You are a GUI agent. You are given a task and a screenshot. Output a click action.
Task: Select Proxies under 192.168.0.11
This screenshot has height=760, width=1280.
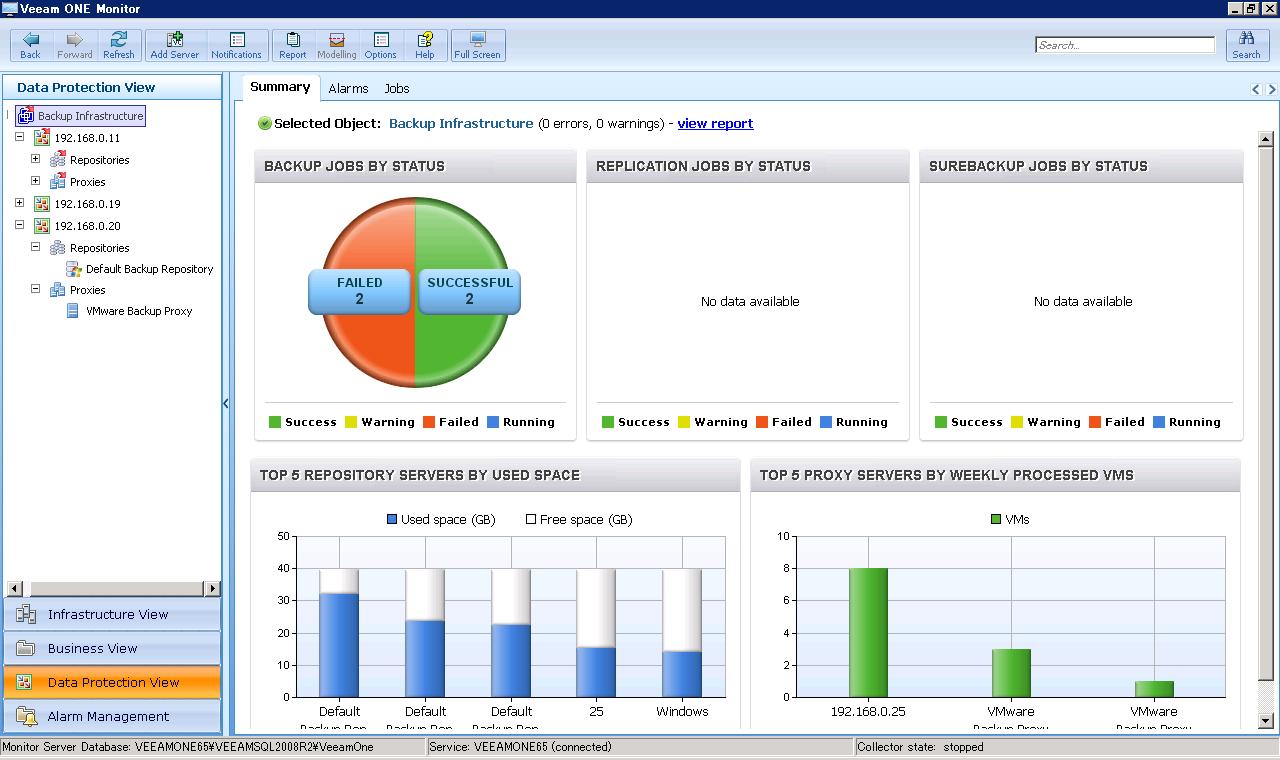tap(87, 182)
